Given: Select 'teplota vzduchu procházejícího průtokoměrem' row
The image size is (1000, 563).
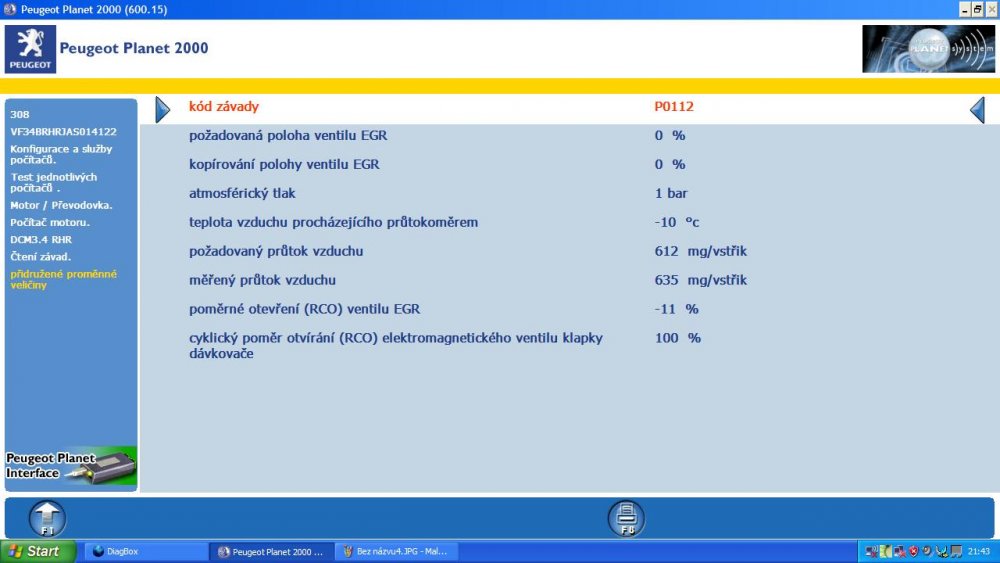Looking at the screenshot, I should 334,223.
